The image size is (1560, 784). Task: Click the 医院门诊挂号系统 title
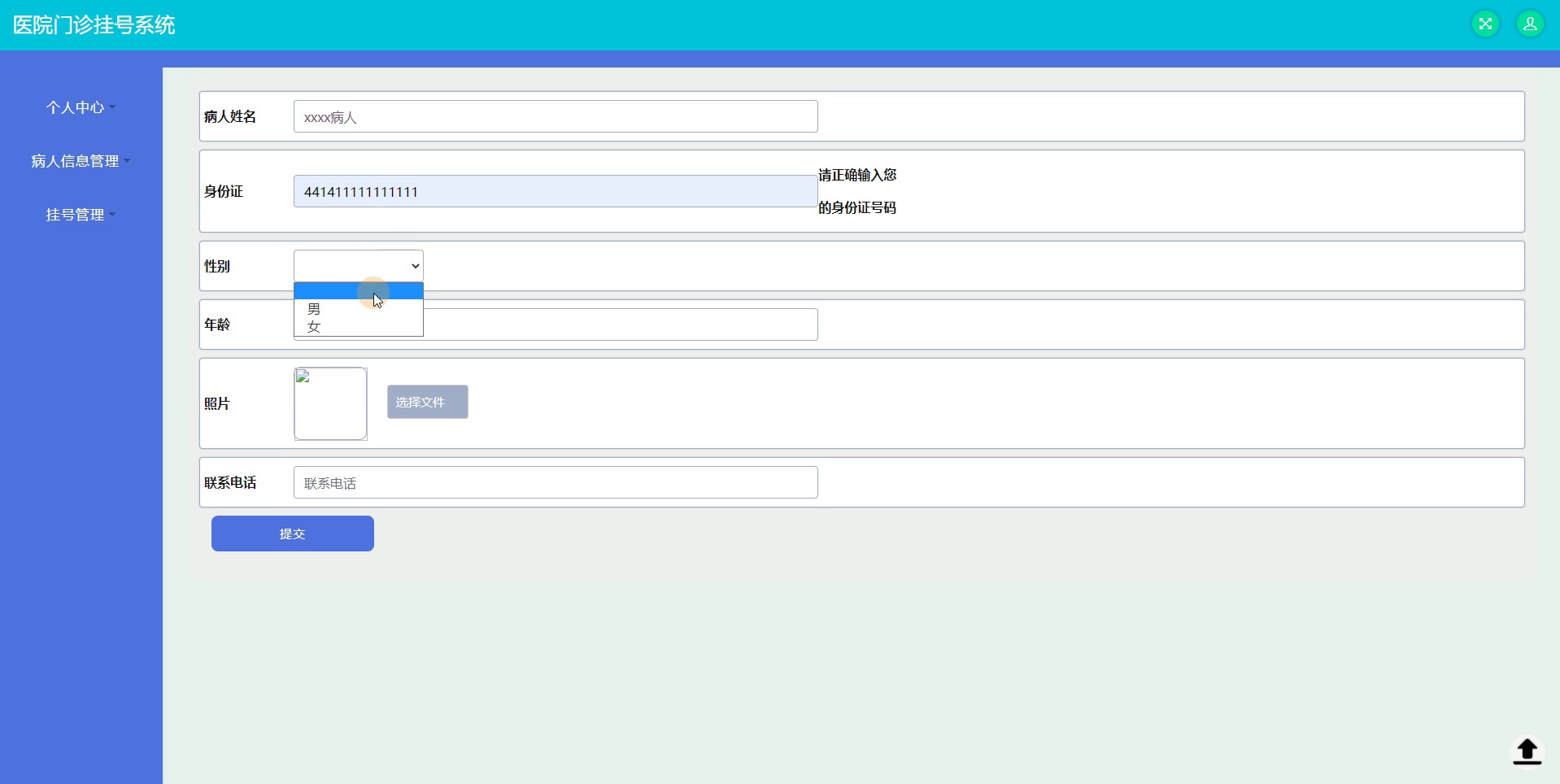93,25
